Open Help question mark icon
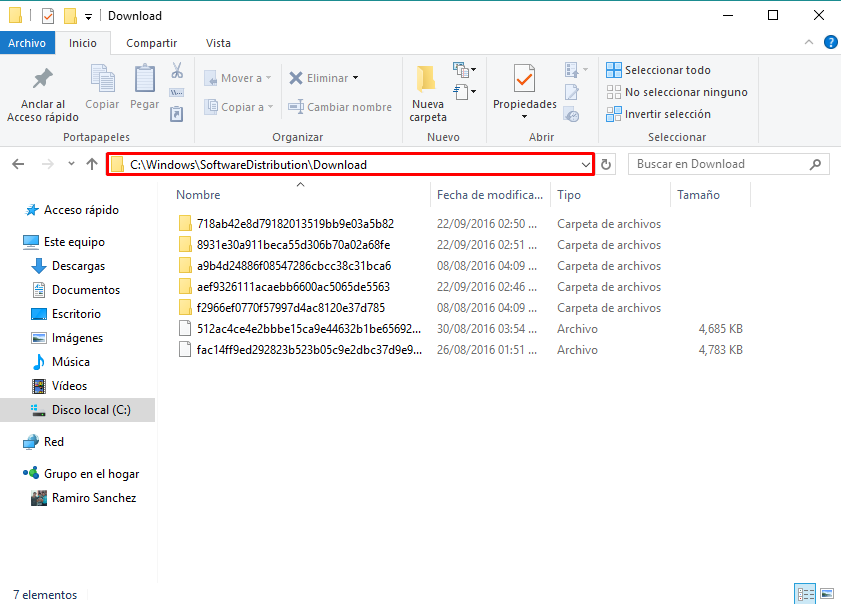The image size is (841, 604). click(830, 42)
